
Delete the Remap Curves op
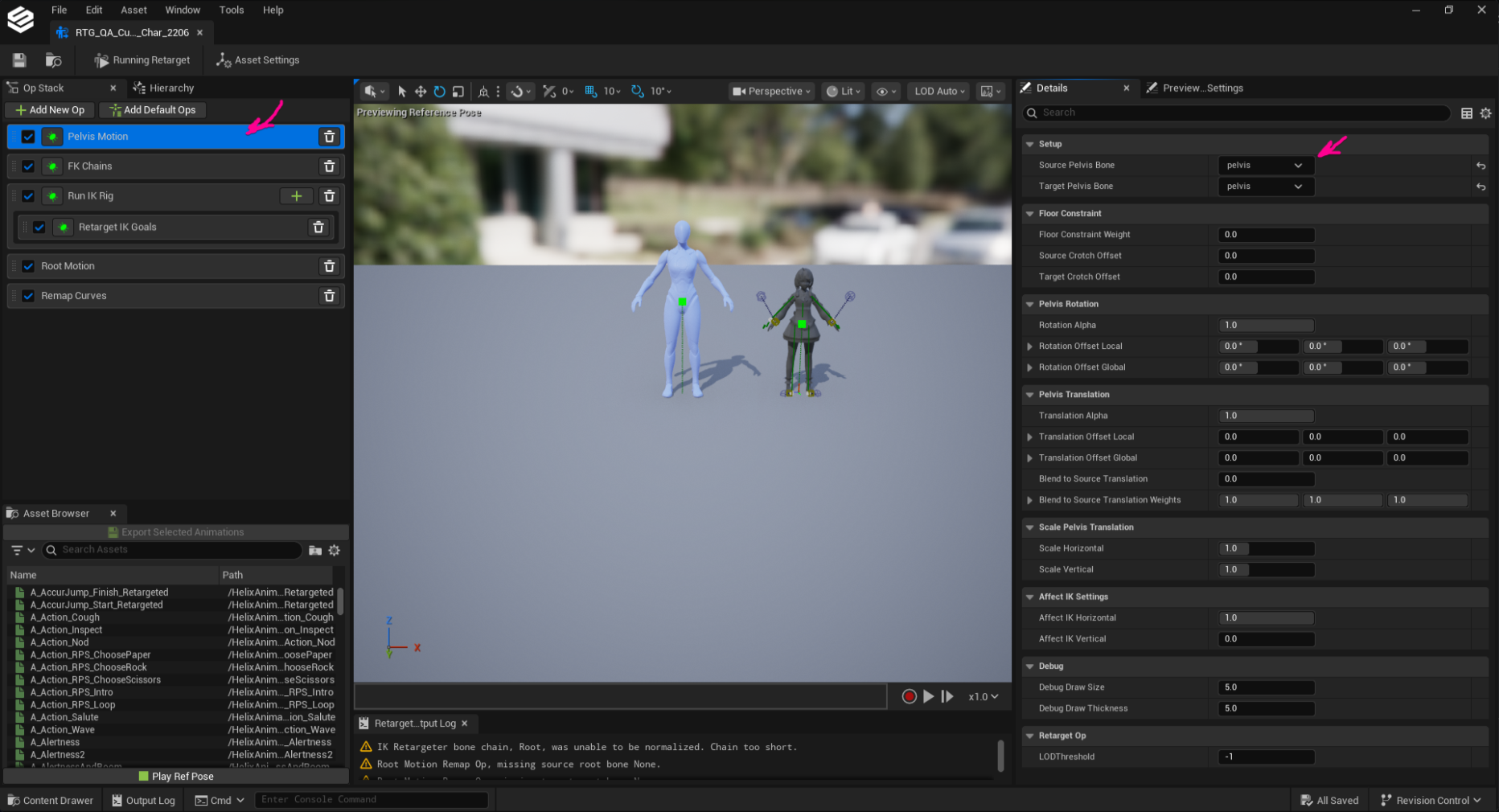(329, 296)
